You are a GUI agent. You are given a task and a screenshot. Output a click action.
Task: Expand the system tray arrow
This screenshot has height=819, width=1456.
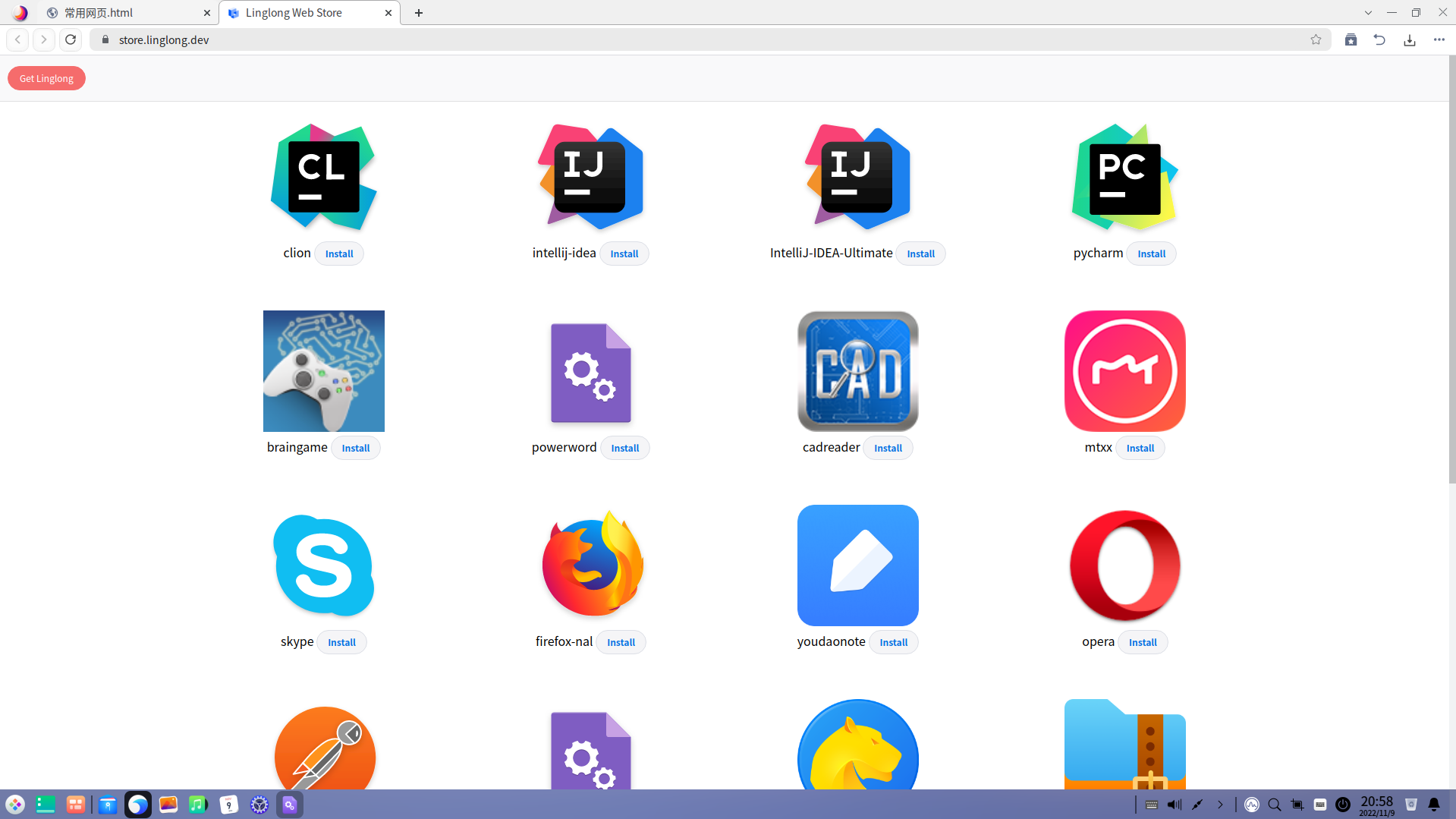coord(1220,805)
